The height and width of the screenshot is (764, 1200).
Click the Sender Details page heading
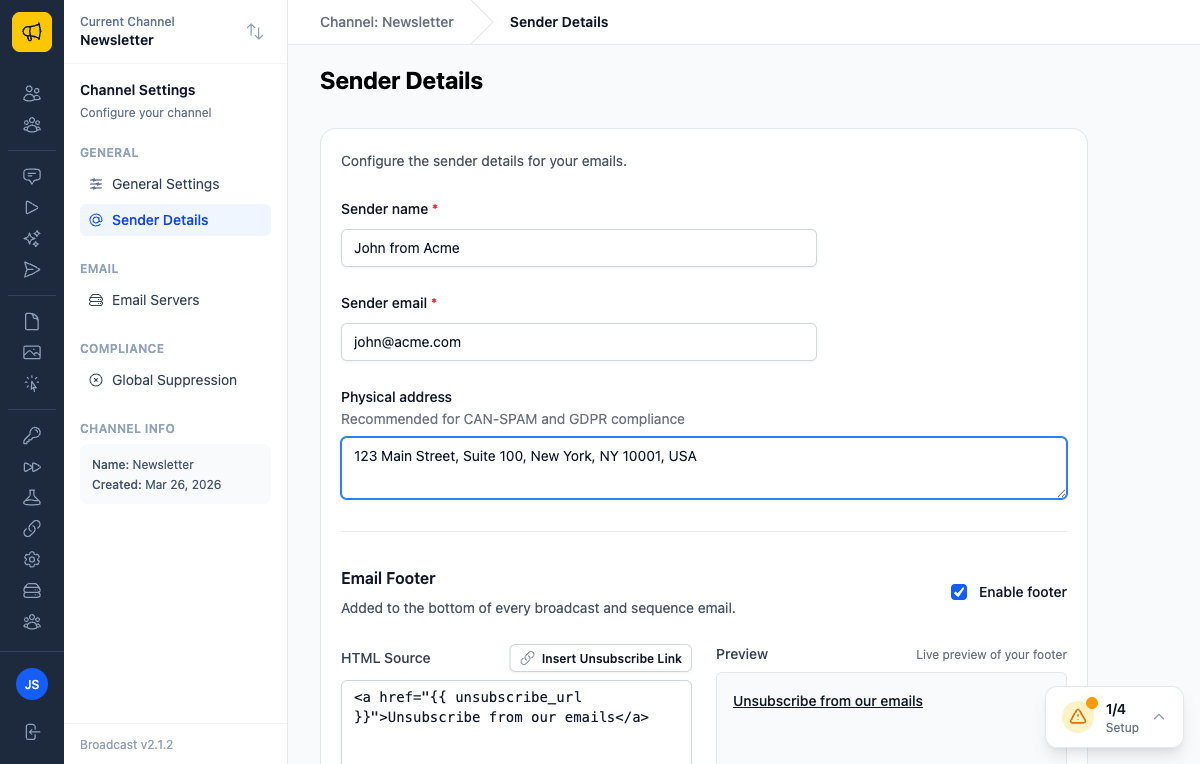coord(401,81)
